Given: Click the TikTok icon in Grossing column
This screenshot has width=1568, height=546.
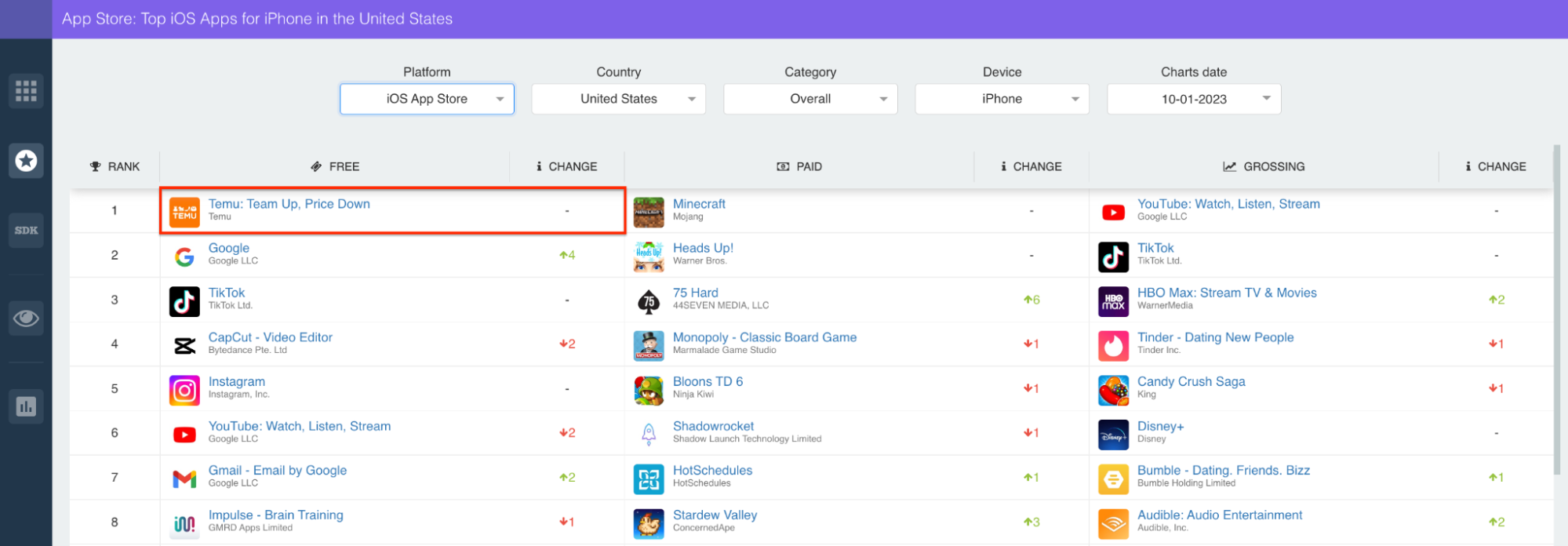Looking at the screenshot, I should (x=1113, y=257).
